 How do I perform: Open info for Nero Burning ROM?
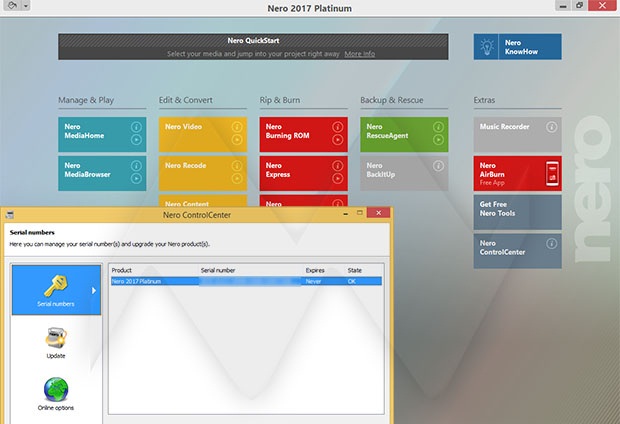pyautogui.click(x=338, y=127)
